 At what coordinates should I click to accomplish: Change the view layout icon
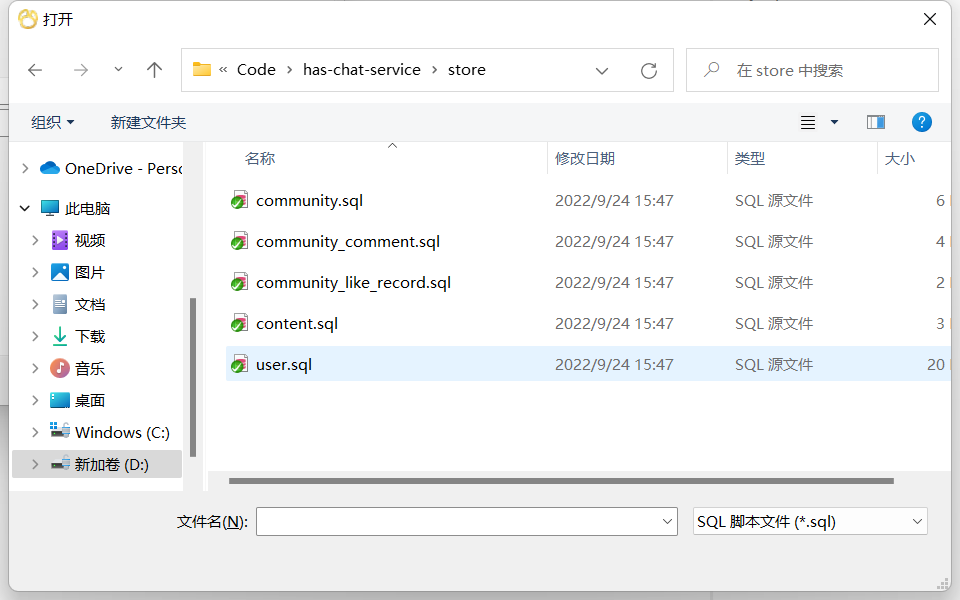[x=808, y=122]
